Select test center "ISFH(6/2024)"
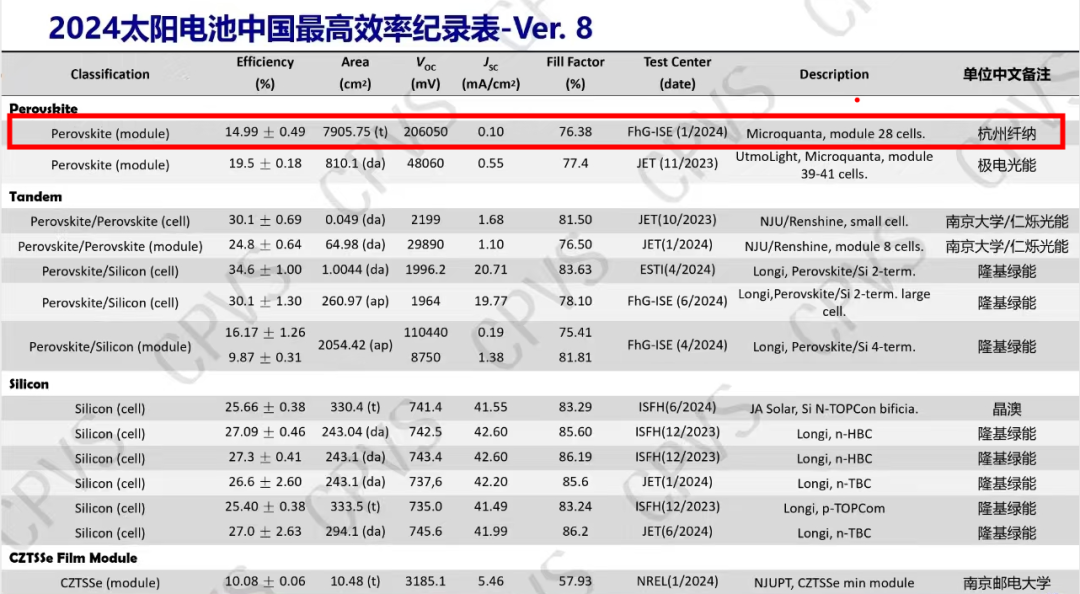This screenshot has height=594, width=1080. pyautogui.click(x=677, y=407)
